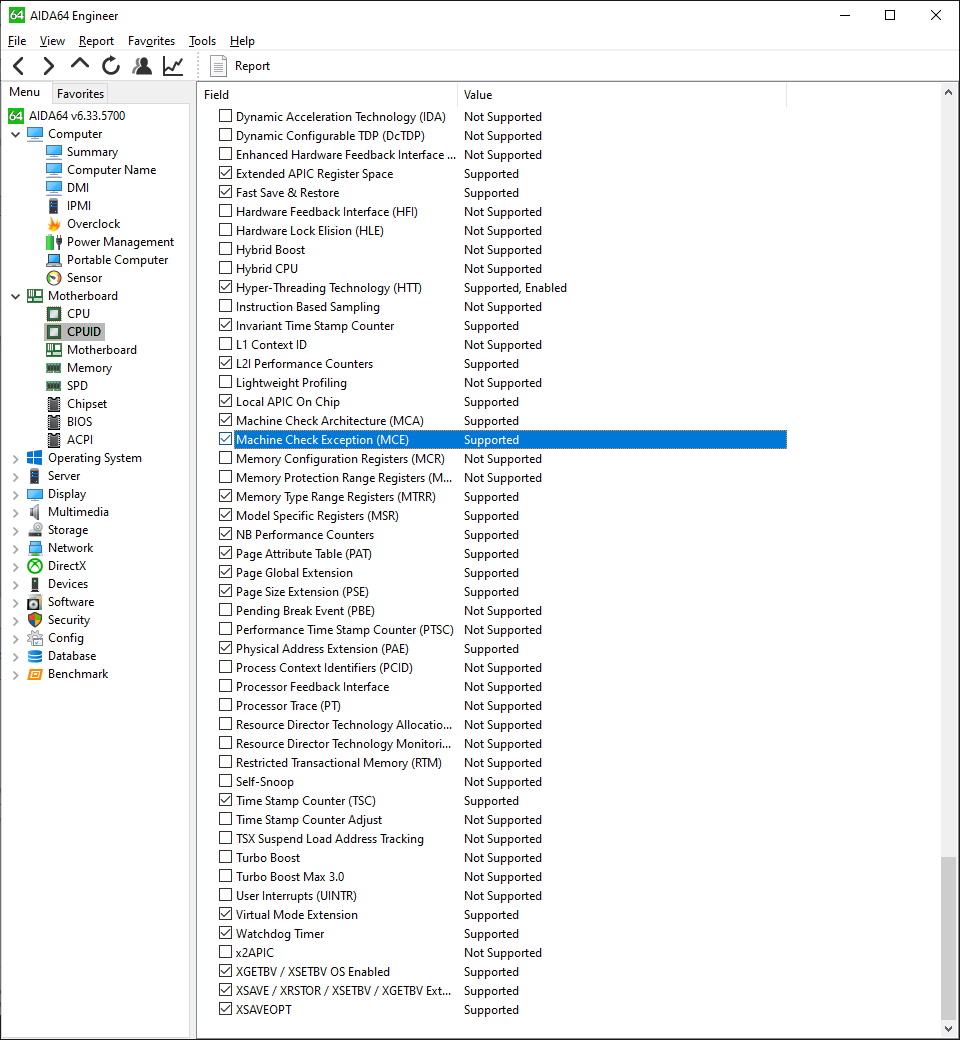Open Power Management battery icon

pyautogui.click(x=54, y=242)
